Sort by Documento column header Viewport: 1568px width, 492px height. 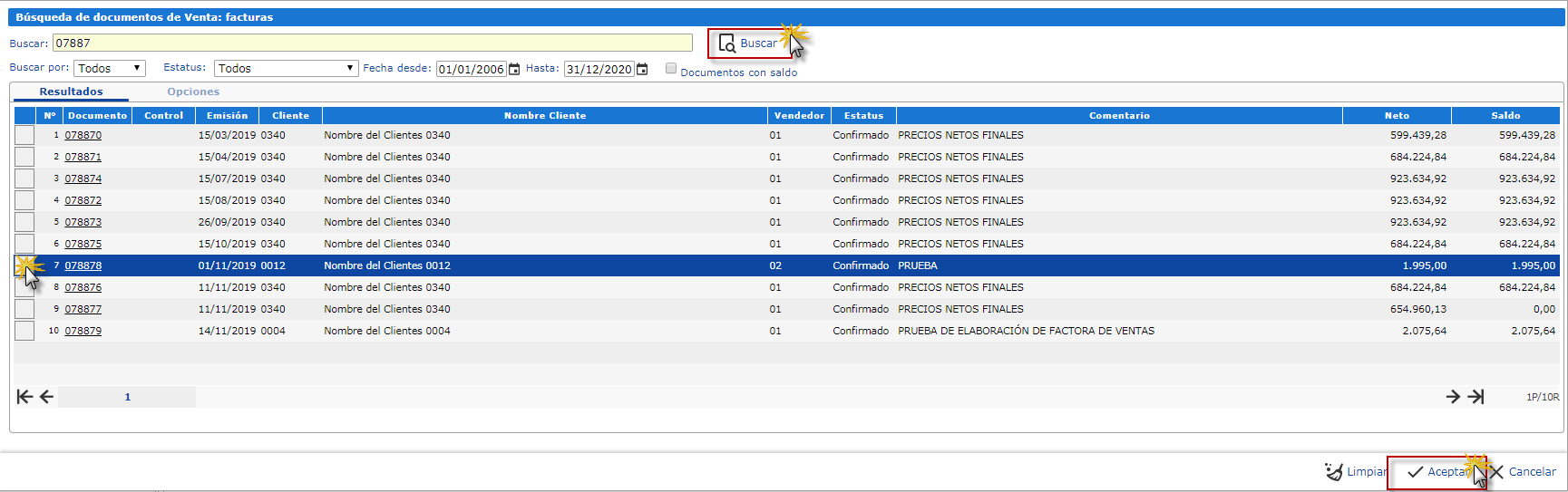click(x=97, y=116)
